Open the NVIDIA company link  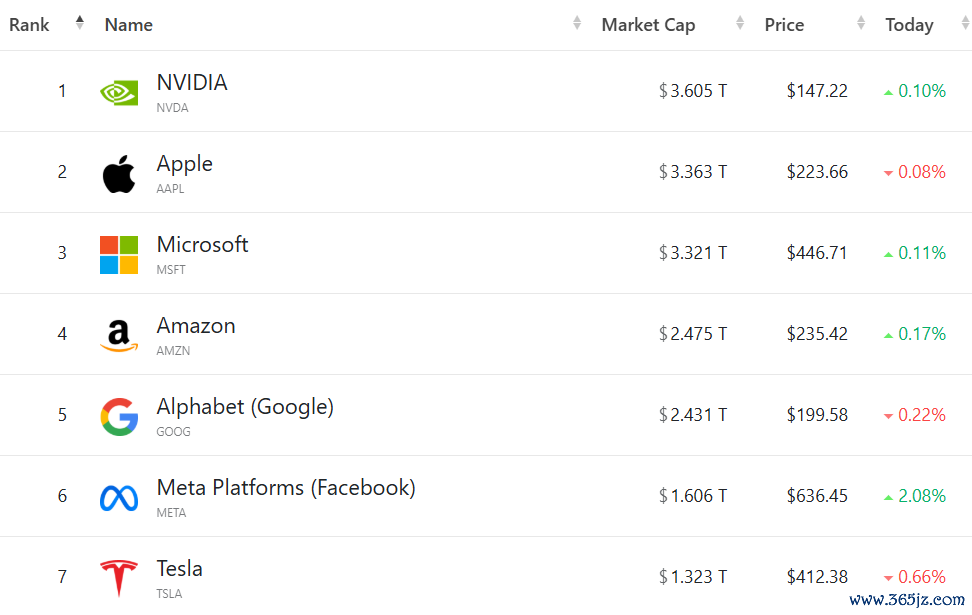(x=192, y=82)
